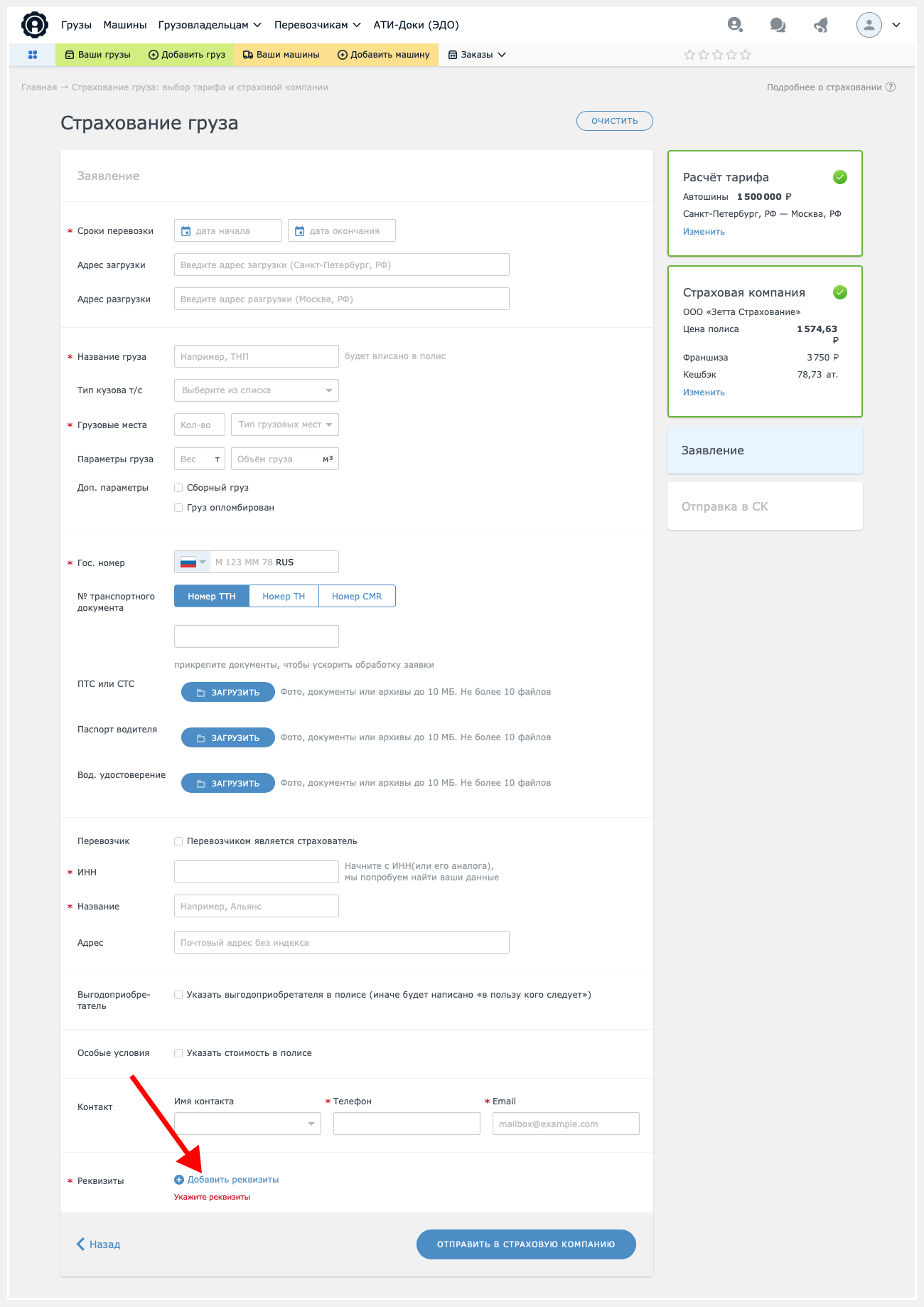Open the chat messages icon

778,25
